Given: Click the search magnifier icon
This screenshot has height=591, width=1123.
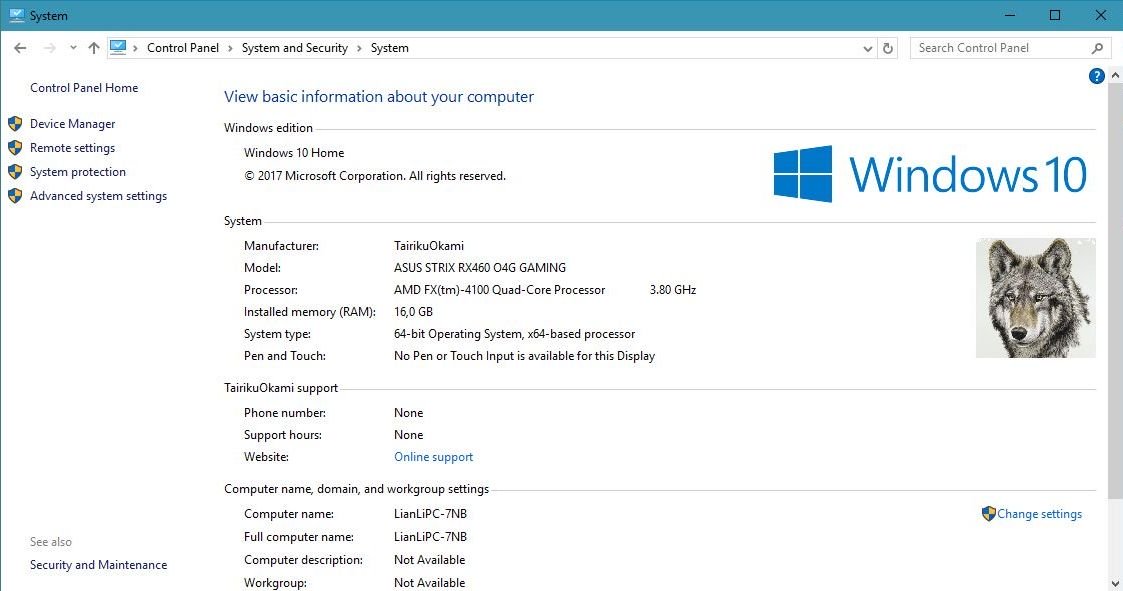Looking at the screenshot, I should pos(1097,48).
